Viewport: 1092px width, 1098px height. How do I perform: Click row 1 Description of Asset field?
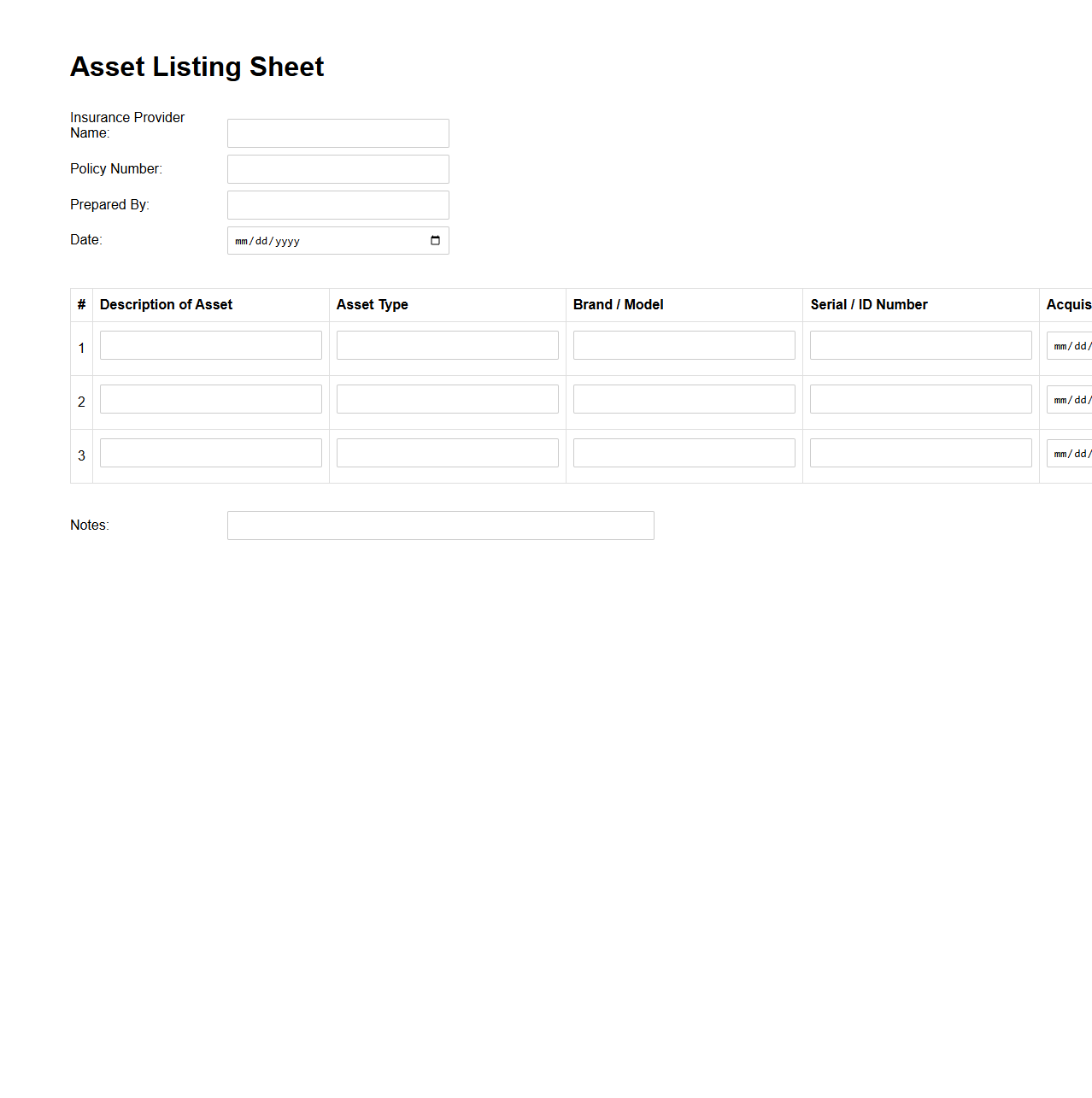pyautogui.click(x=210, y=344)
